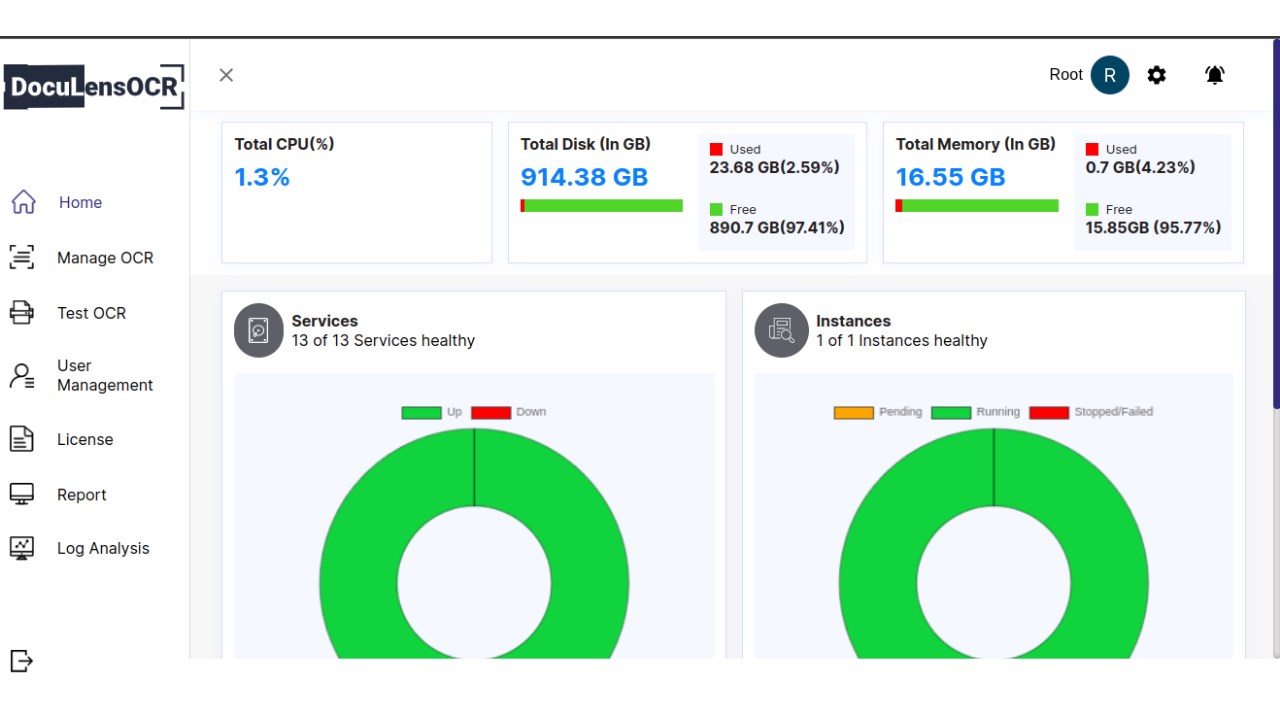Toggle Stopped/Failed legend in Instances chart

coord(1091,412)
